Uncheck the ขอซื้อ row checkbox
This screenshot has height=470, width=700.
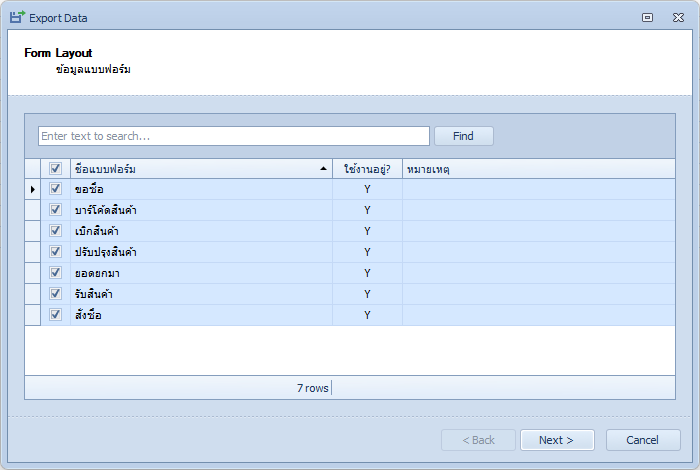[x=55, y=189]
